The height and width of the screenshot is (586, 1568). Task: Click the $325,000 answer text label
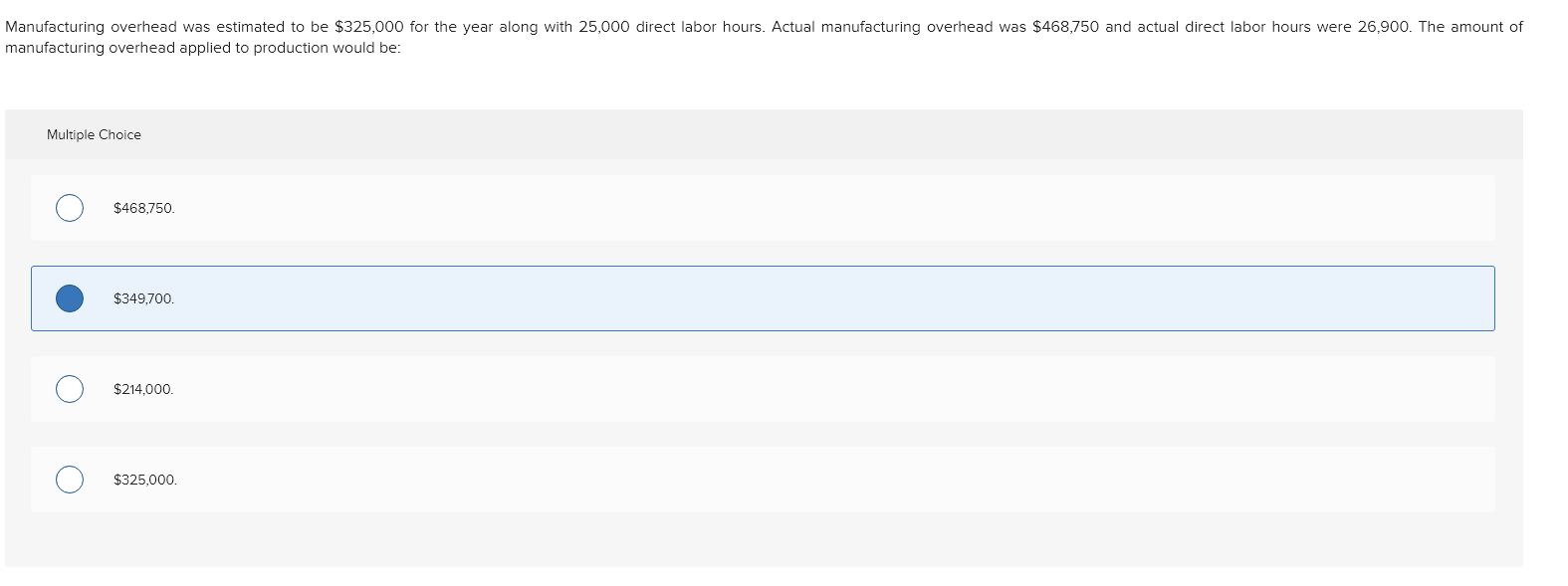click(145, 480)
